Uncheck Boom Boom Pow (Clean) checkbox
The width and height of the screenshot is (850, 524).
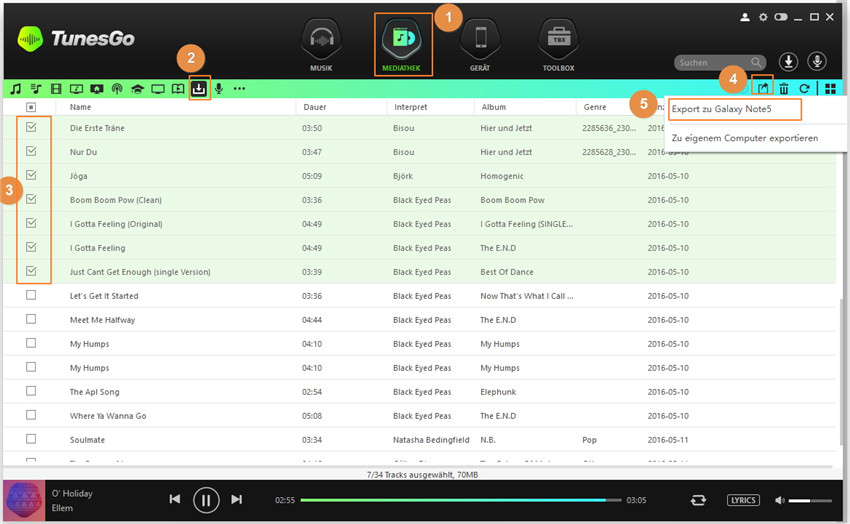tap(31, 199)
